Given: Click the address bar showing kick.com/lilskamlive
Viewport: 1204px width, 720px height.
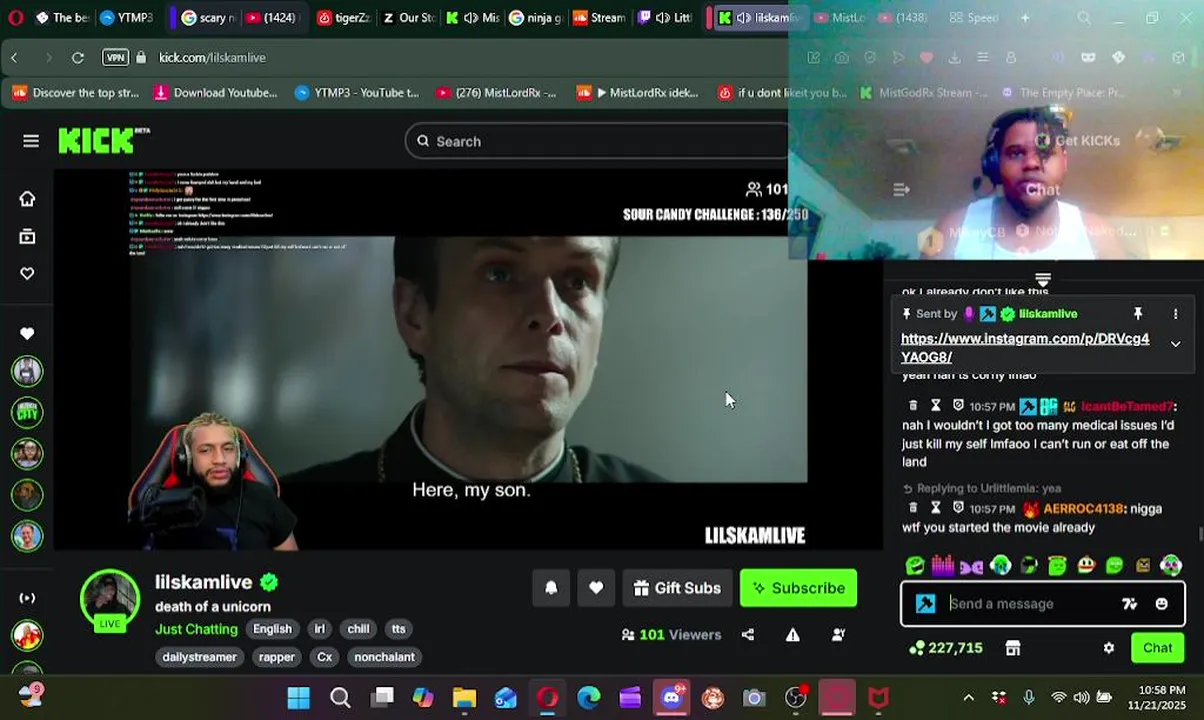Looking at the screenshot, I should pos(213,58).
